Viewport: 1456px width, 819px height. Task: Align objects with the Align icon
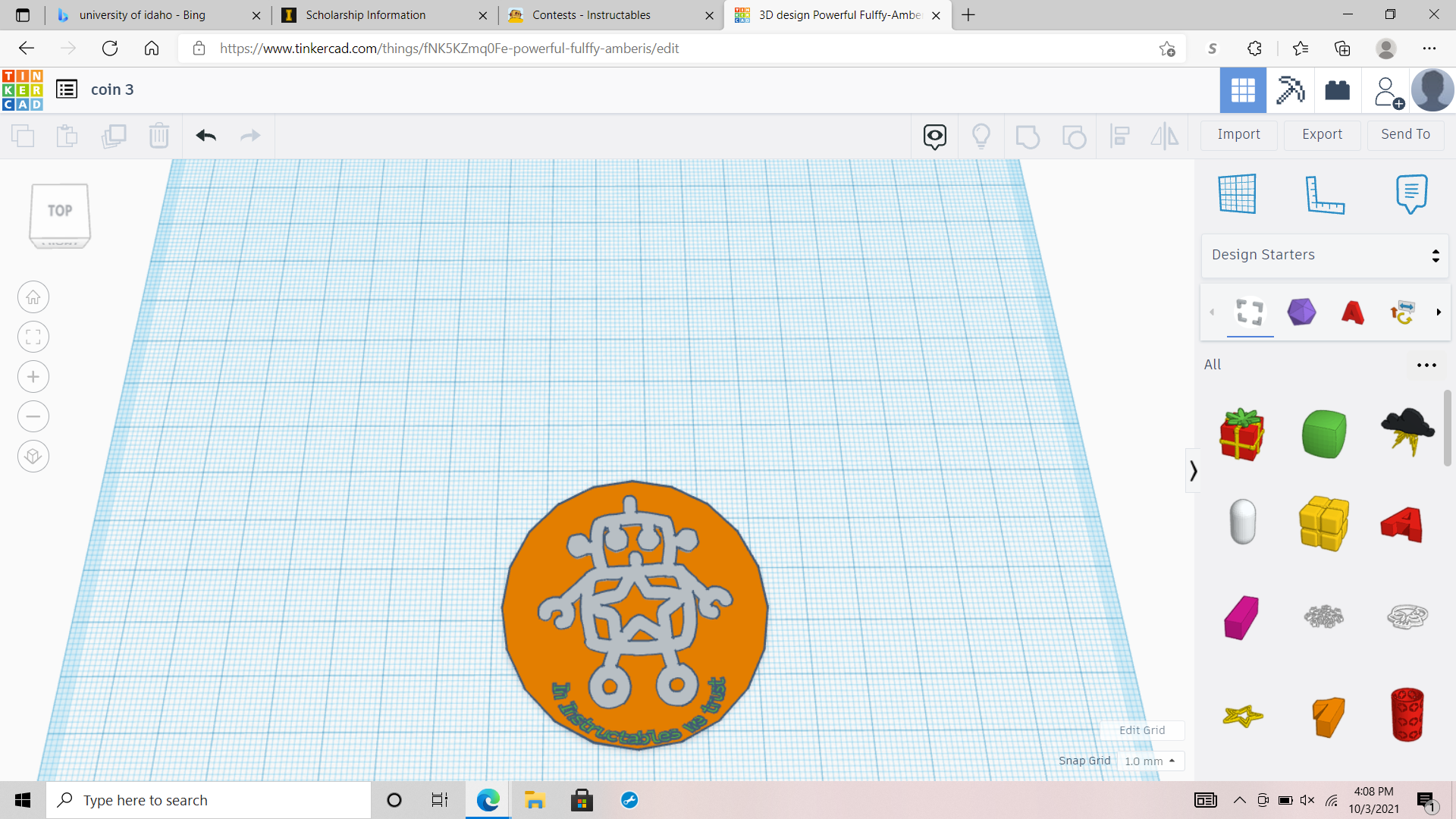pos(1120,136)
